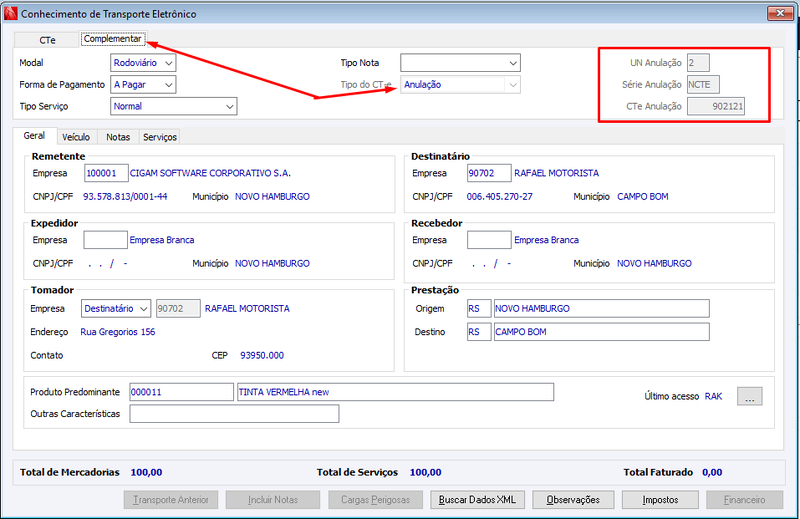Click the Origem state field RS
Image resolution: width=800 pixels, height=519 pixels.
coord(479,309)
